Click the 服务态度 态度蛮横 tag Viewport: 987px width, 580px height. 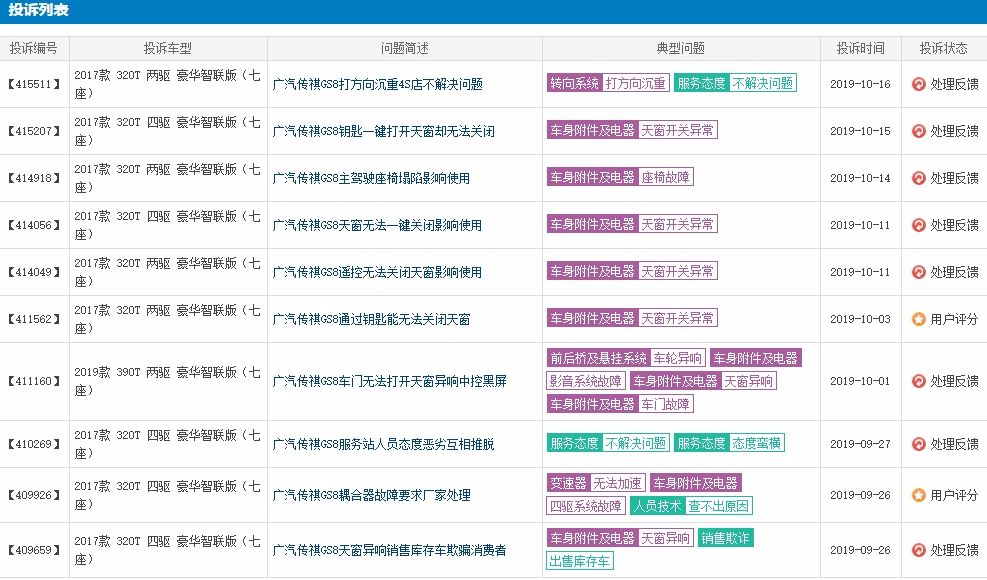coord(729,443)
